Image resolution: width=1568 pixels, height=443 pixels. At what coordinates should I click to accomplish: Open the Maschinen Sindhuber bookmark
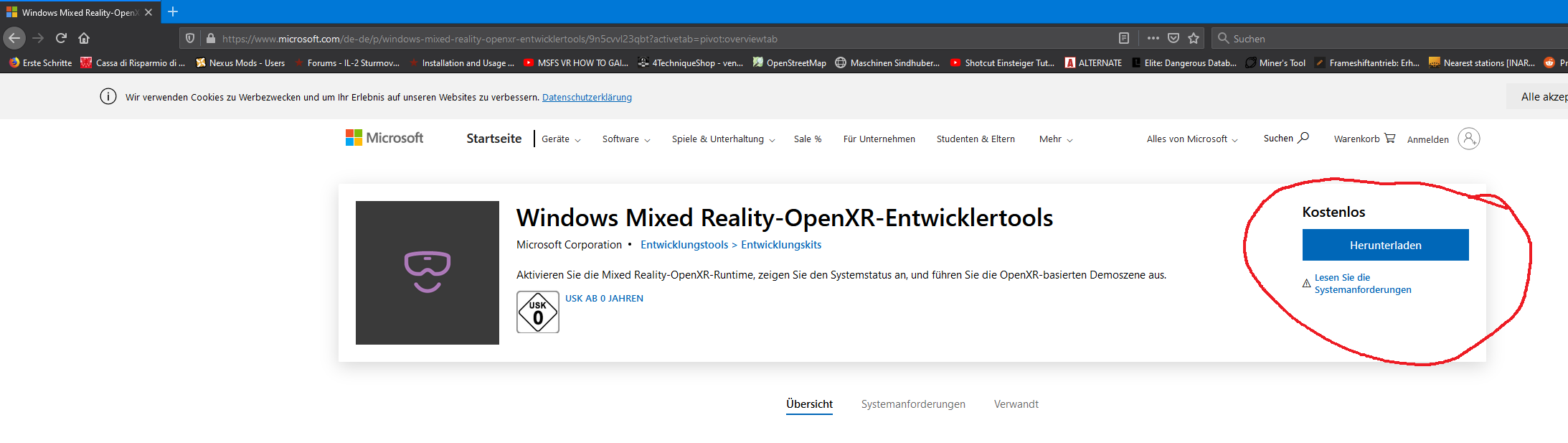(x=887, y=63)
